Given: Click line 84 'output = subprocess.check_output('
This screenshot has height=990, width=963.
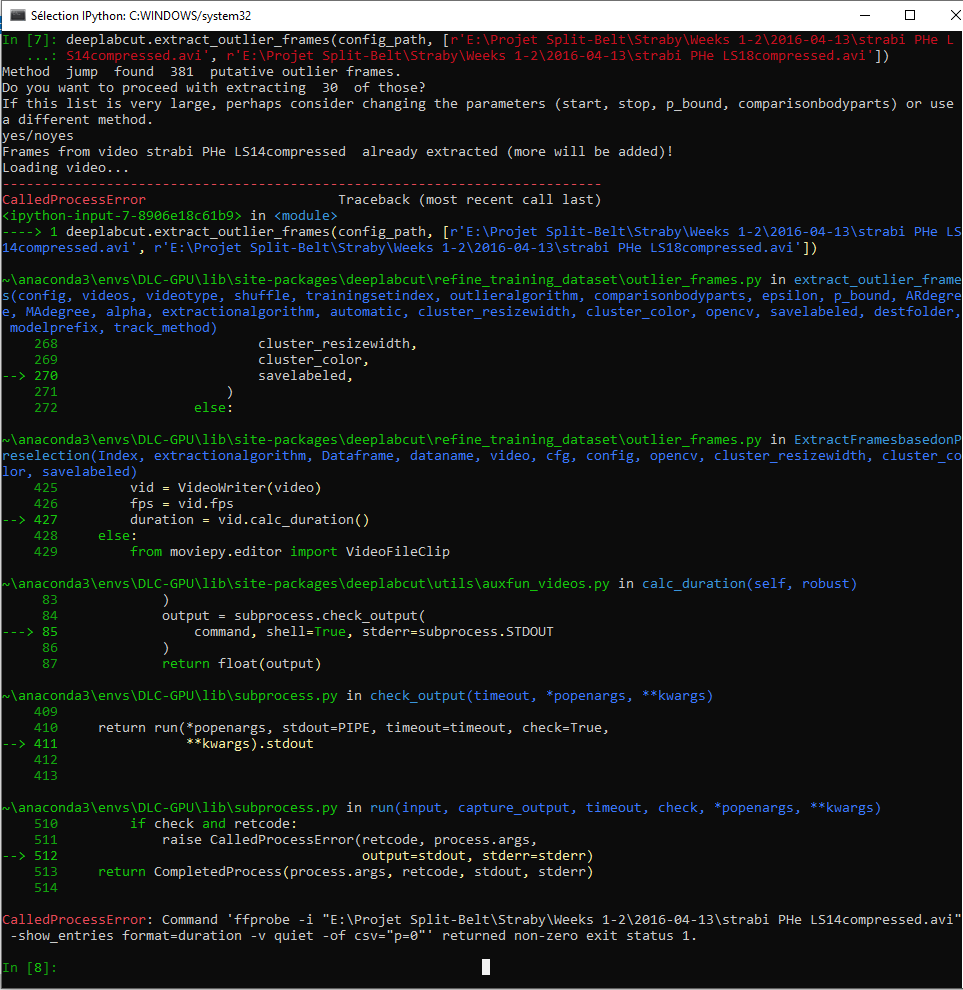Looking at the screenshot, I should point(234,616).
